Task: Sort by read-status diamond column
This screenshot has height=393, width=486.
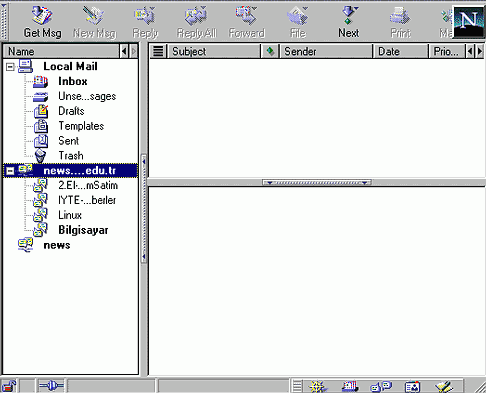Action: (270, 51)
